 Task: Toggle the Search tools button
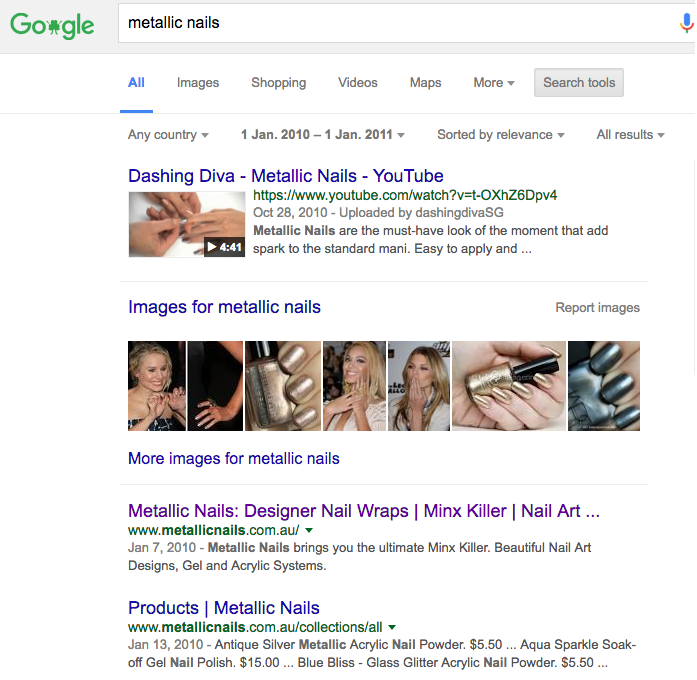579,83
